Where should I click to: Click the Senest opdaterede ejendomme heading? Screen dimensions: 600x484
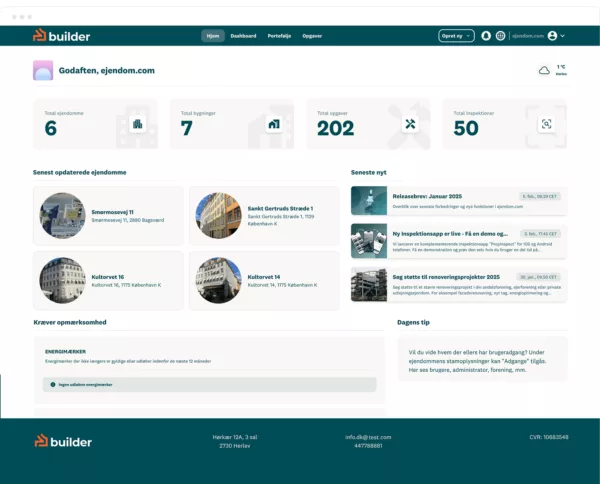(x=80, y=173)
